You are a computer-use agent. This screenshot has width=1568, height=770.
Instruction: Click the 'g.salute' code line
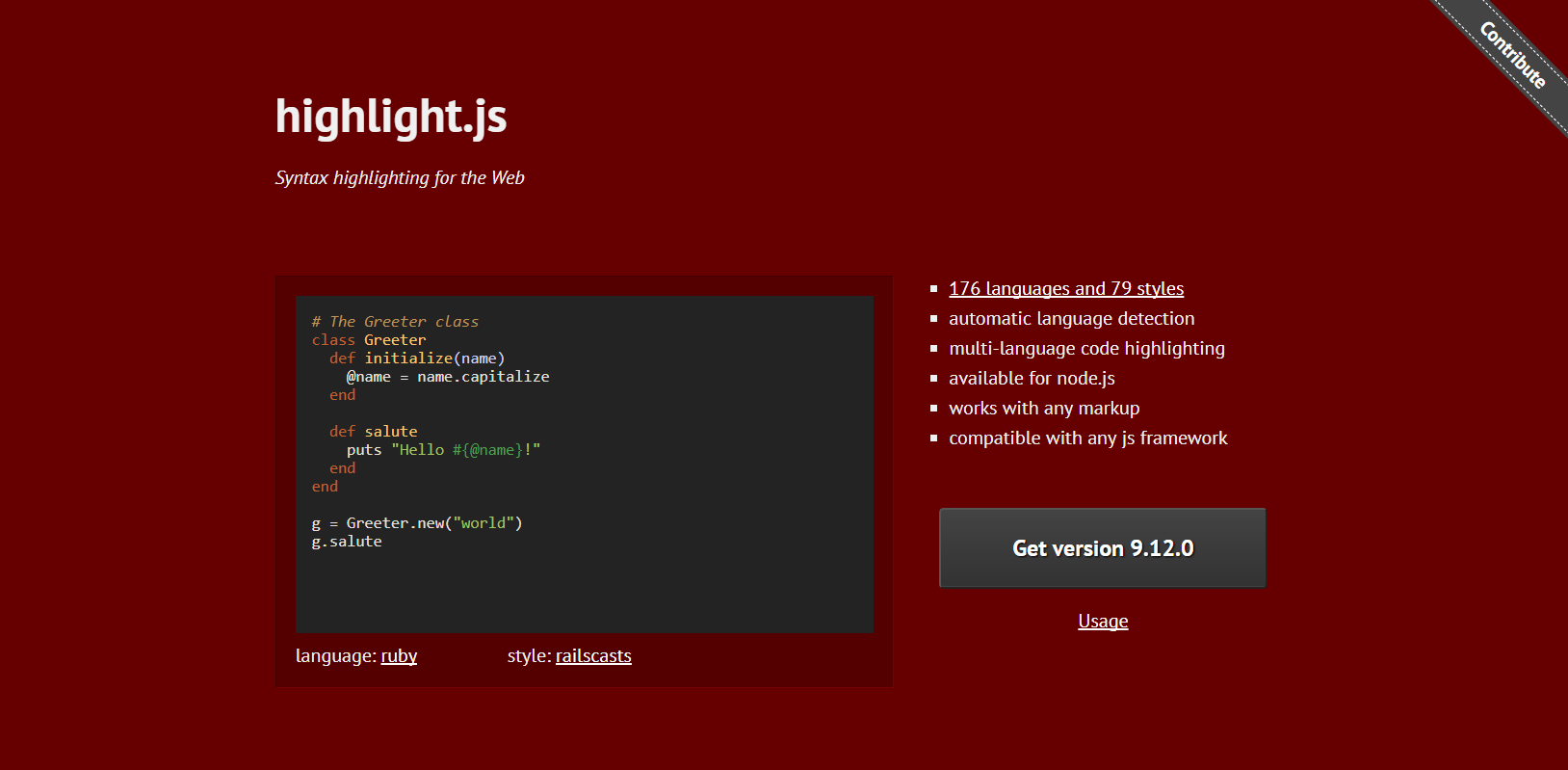tap(347, 542)
